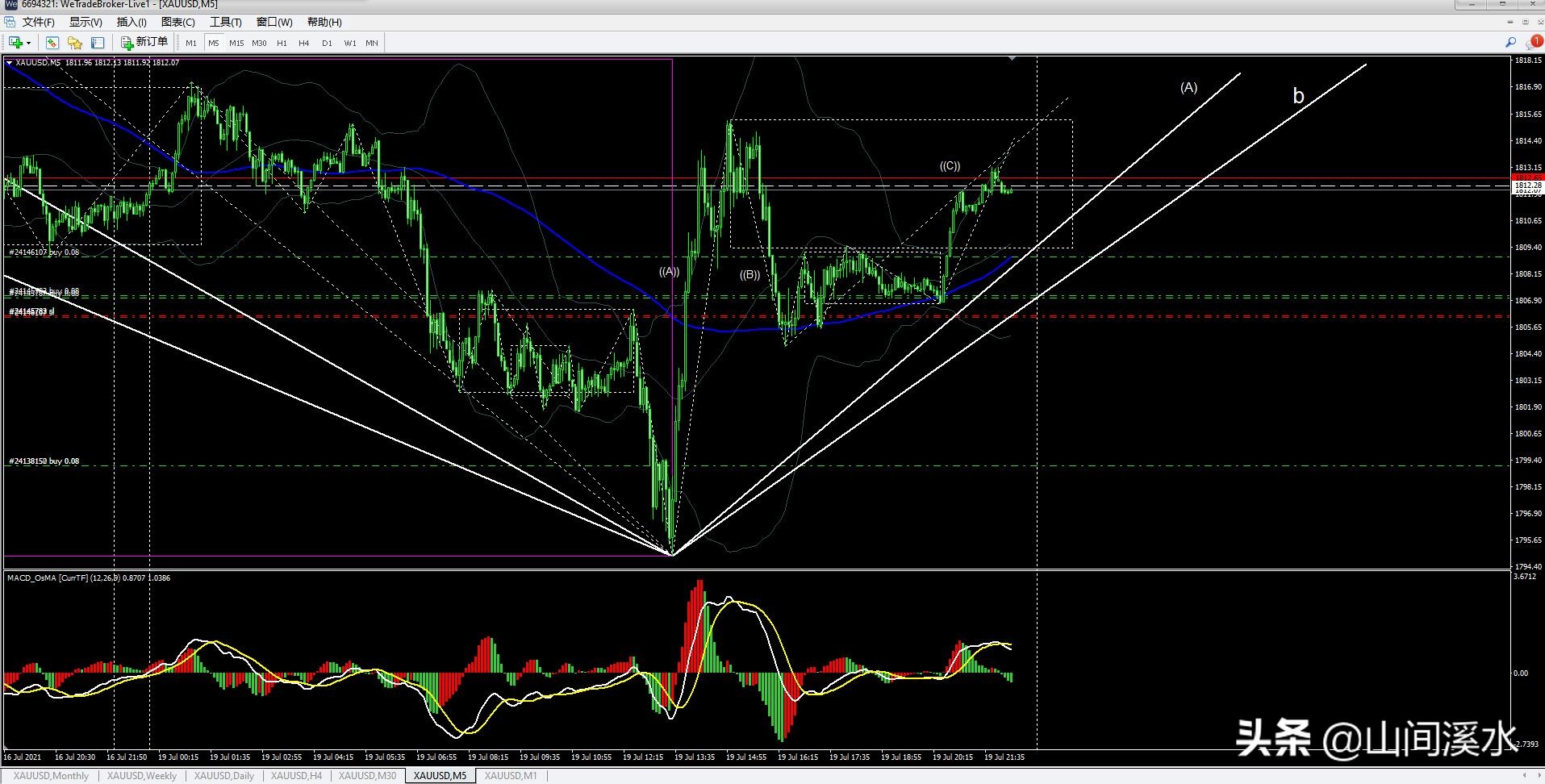Viewport: 1545px width, 784px height.
Task: Click the WeTrade application title icon
Action: tap(10, 4)
